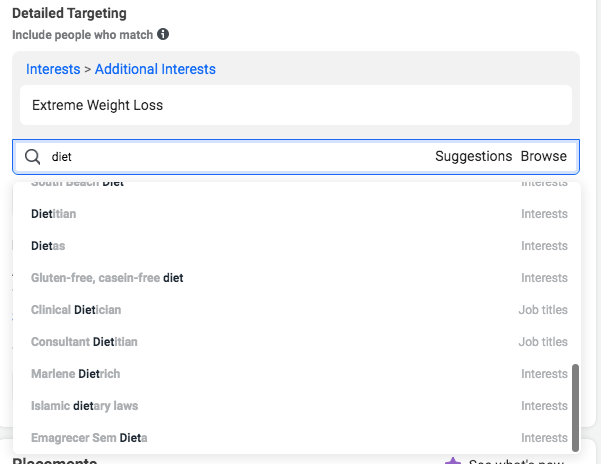Viewport: 601px width, 464px height.
Task: Open the Browse option in the search bar
Action: click(544, 156)
